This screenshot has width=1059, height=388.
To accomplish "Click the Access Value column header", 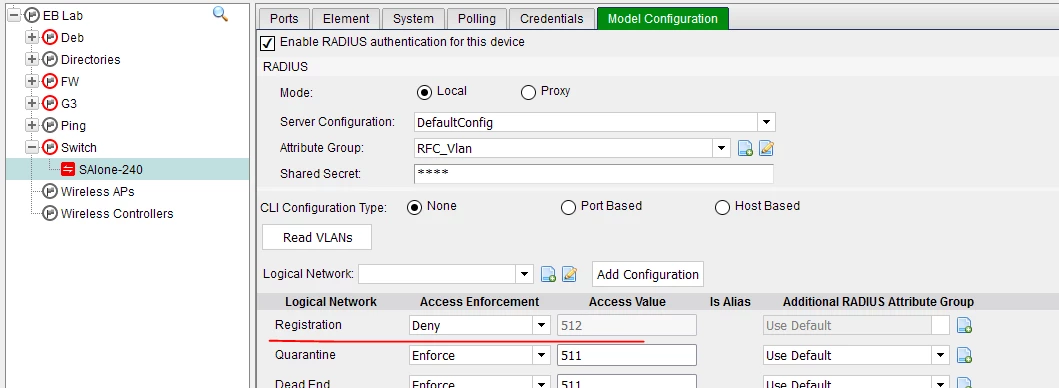I will pos(627,301).
